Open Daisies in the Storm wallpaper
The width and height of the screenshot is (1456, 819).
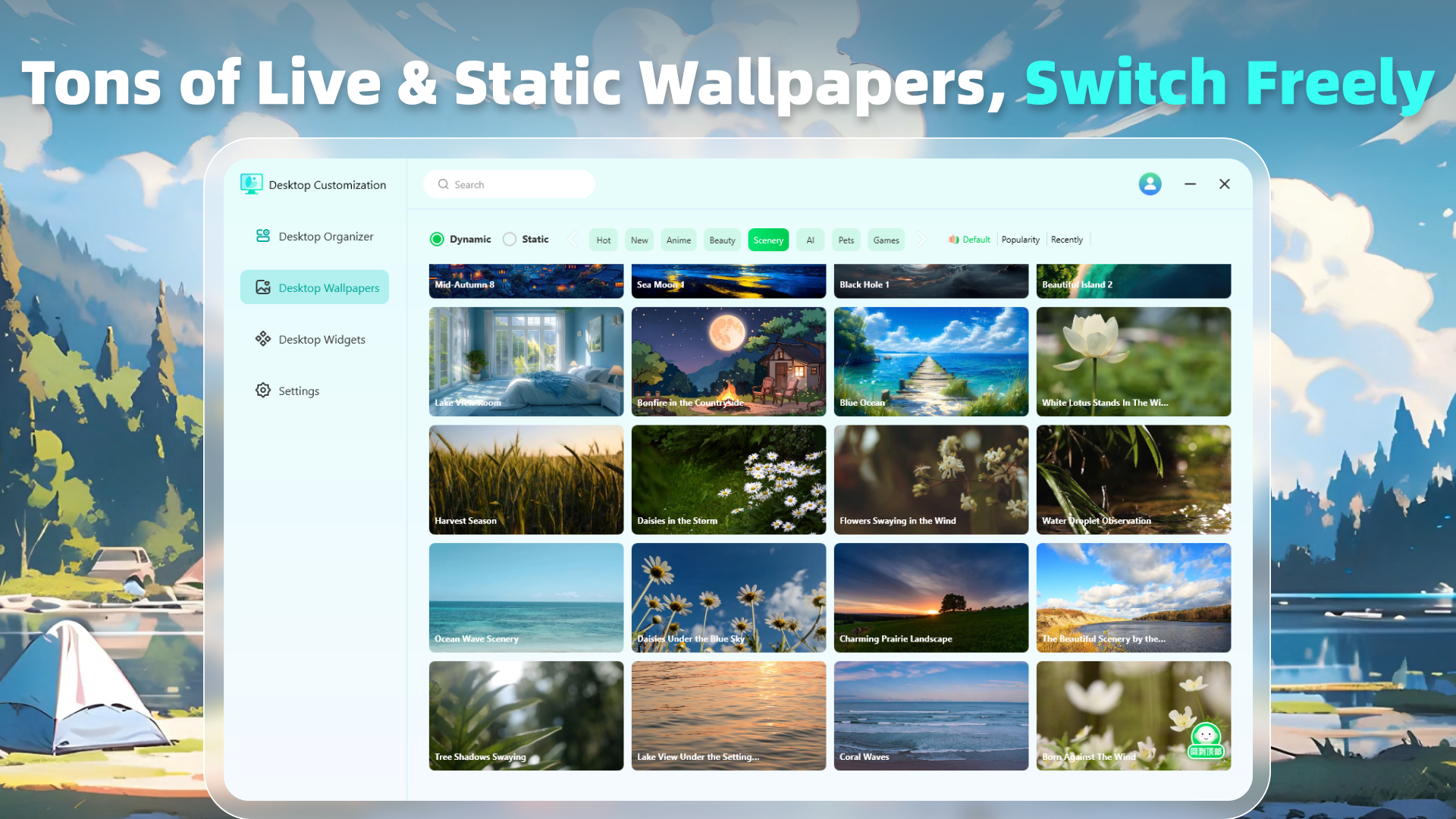[x=729, y=480]
